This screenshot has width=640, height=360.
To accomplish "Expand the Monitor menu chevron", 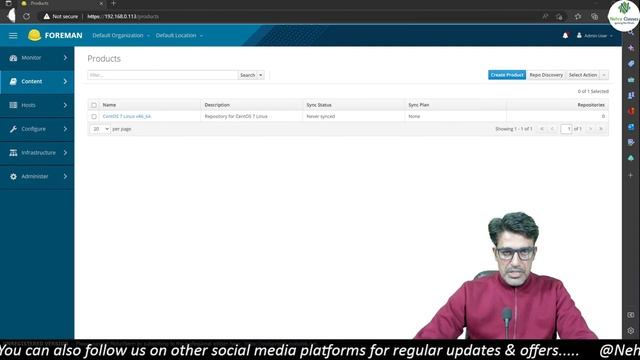I will [x=65, y=58].
